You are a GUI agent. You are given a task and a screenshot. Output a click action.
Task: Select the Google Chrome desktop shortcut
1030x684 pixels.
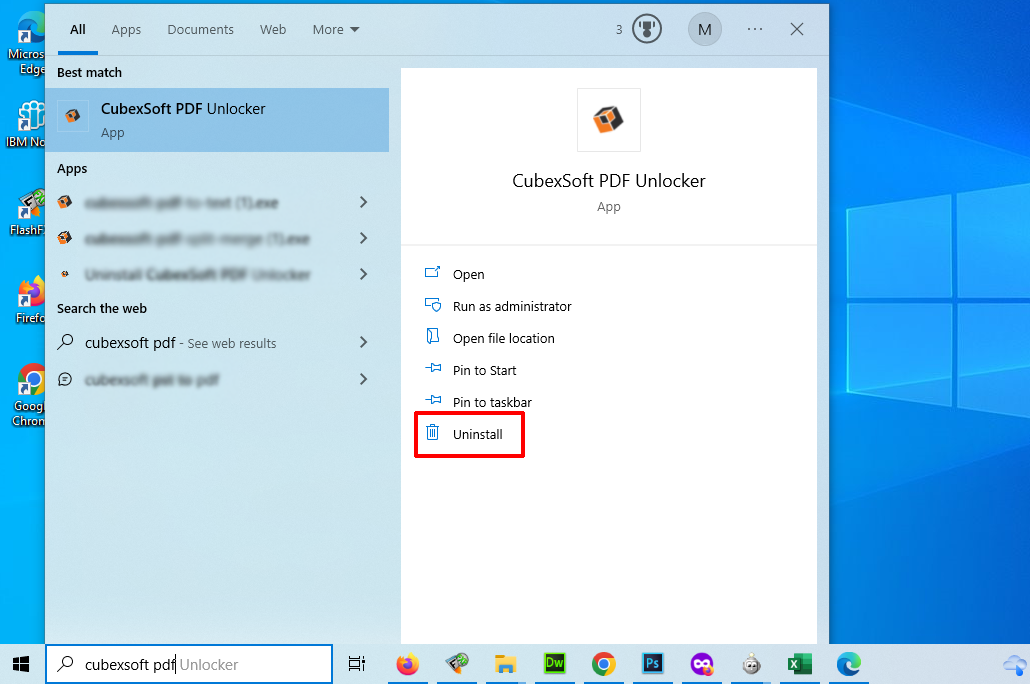[x=29, y=395]
